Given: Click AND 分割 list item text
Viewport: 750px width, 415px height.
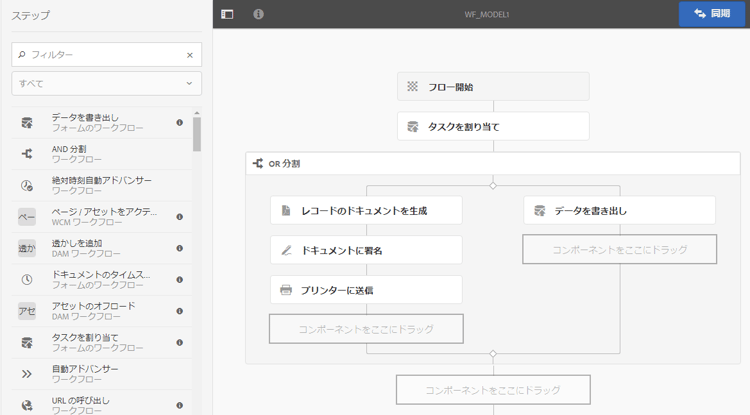Looking at the screenshot, I should coord(69,149).
